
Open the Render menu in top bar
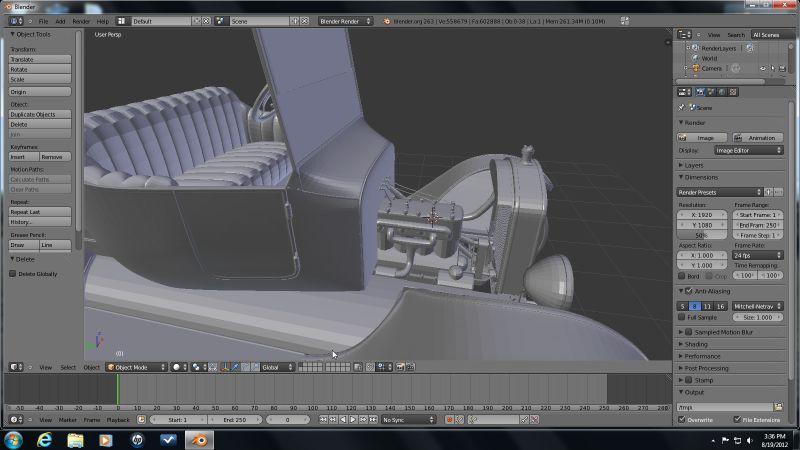(82, 20)
